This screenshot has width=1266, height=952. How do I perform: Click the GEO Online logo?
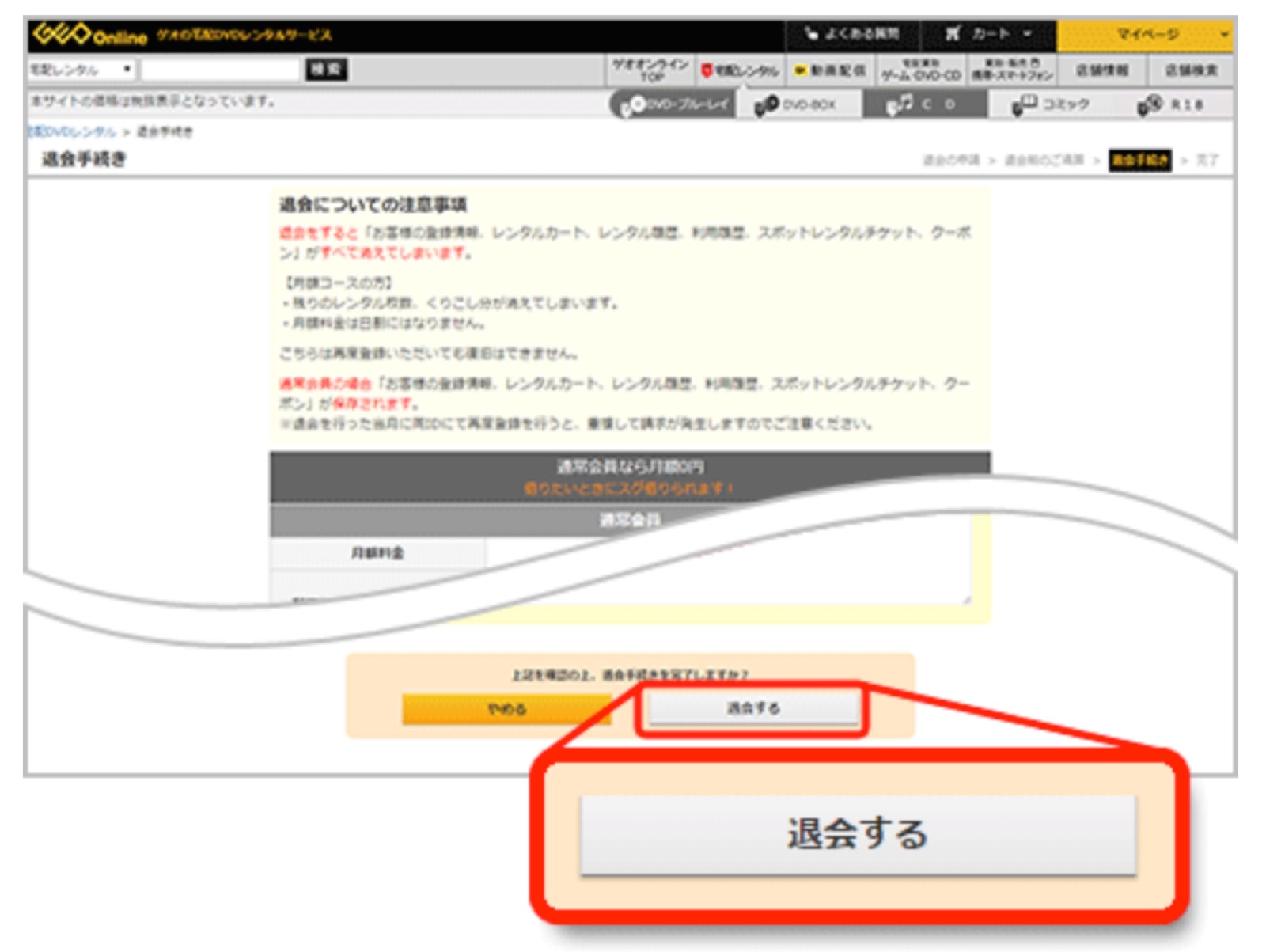89,35
